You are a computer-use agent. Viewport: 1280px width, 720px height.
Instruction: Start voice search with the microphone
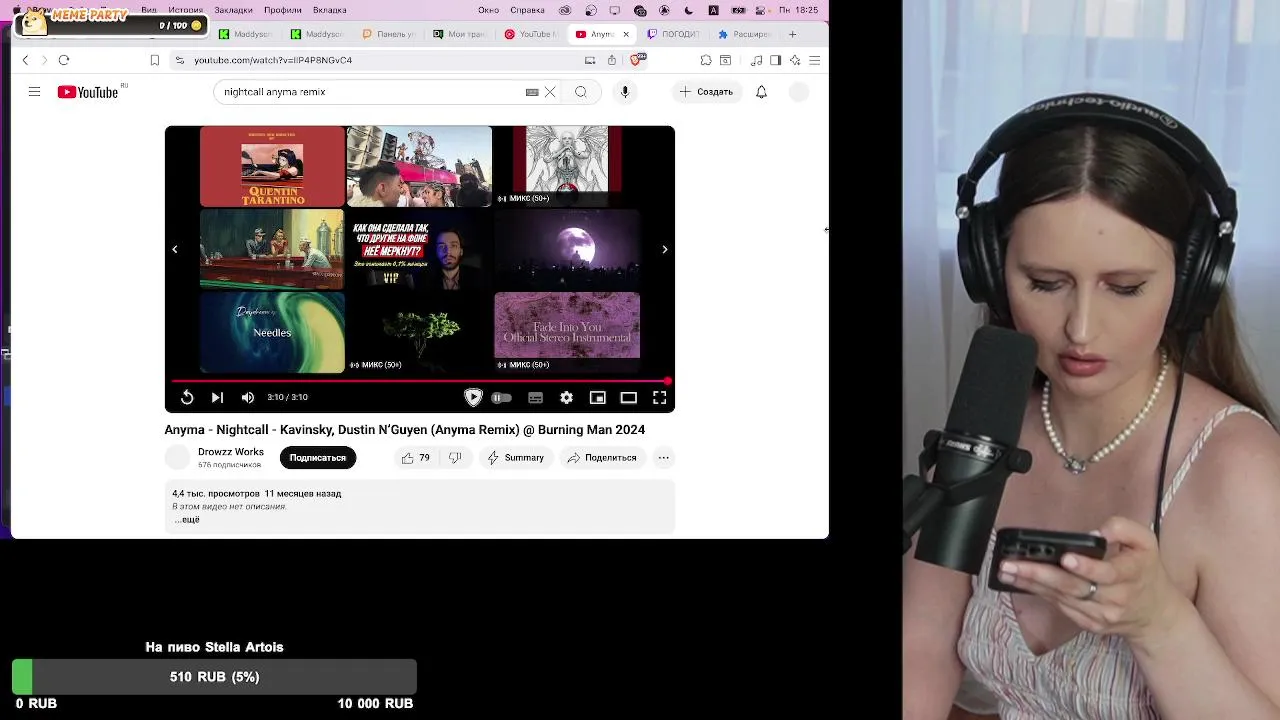(625, 92)
